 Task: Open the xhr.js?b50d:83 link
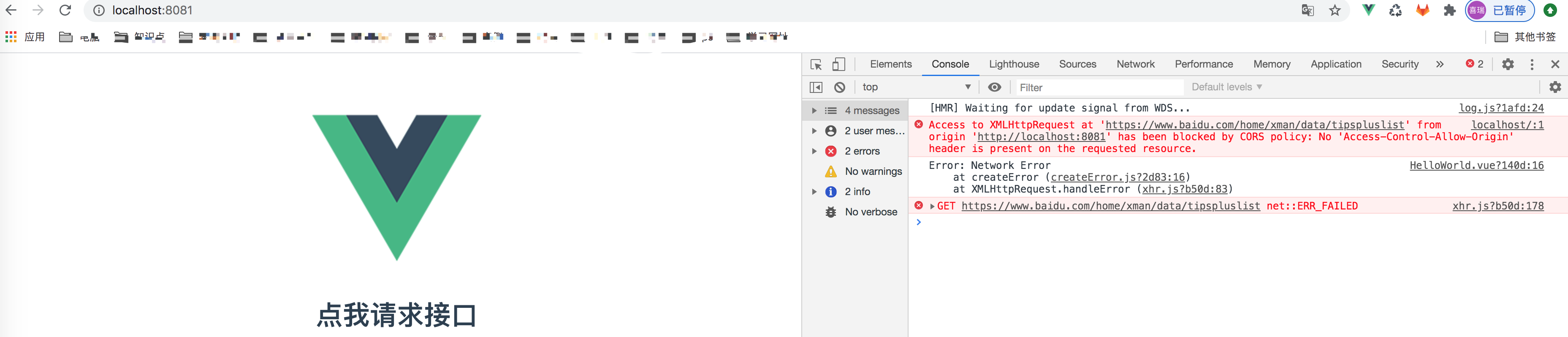(x=1185, y=189)
